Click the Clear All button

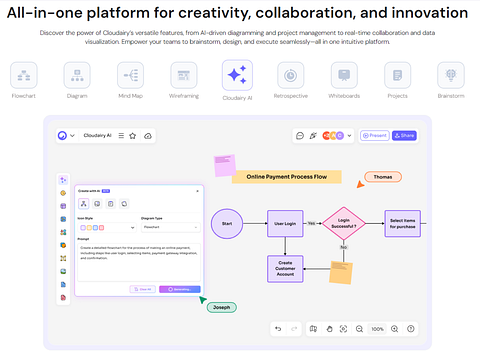(x=142, y=289)
